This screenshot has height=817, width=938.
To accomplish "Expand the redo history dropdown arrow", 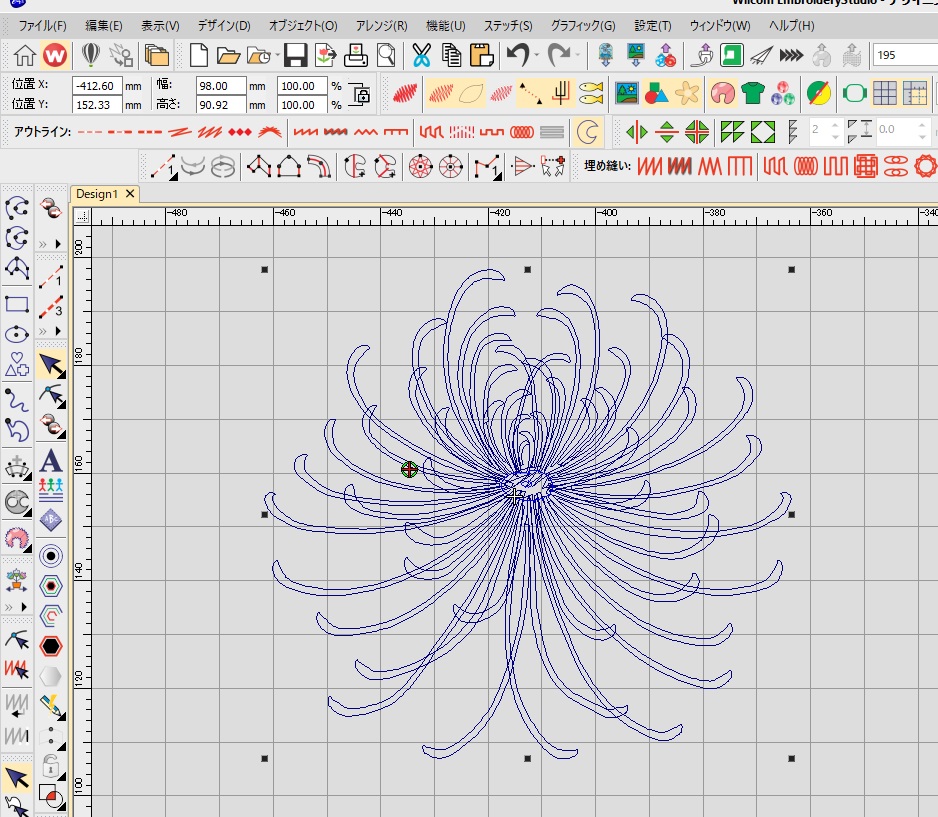I will 578,56.
